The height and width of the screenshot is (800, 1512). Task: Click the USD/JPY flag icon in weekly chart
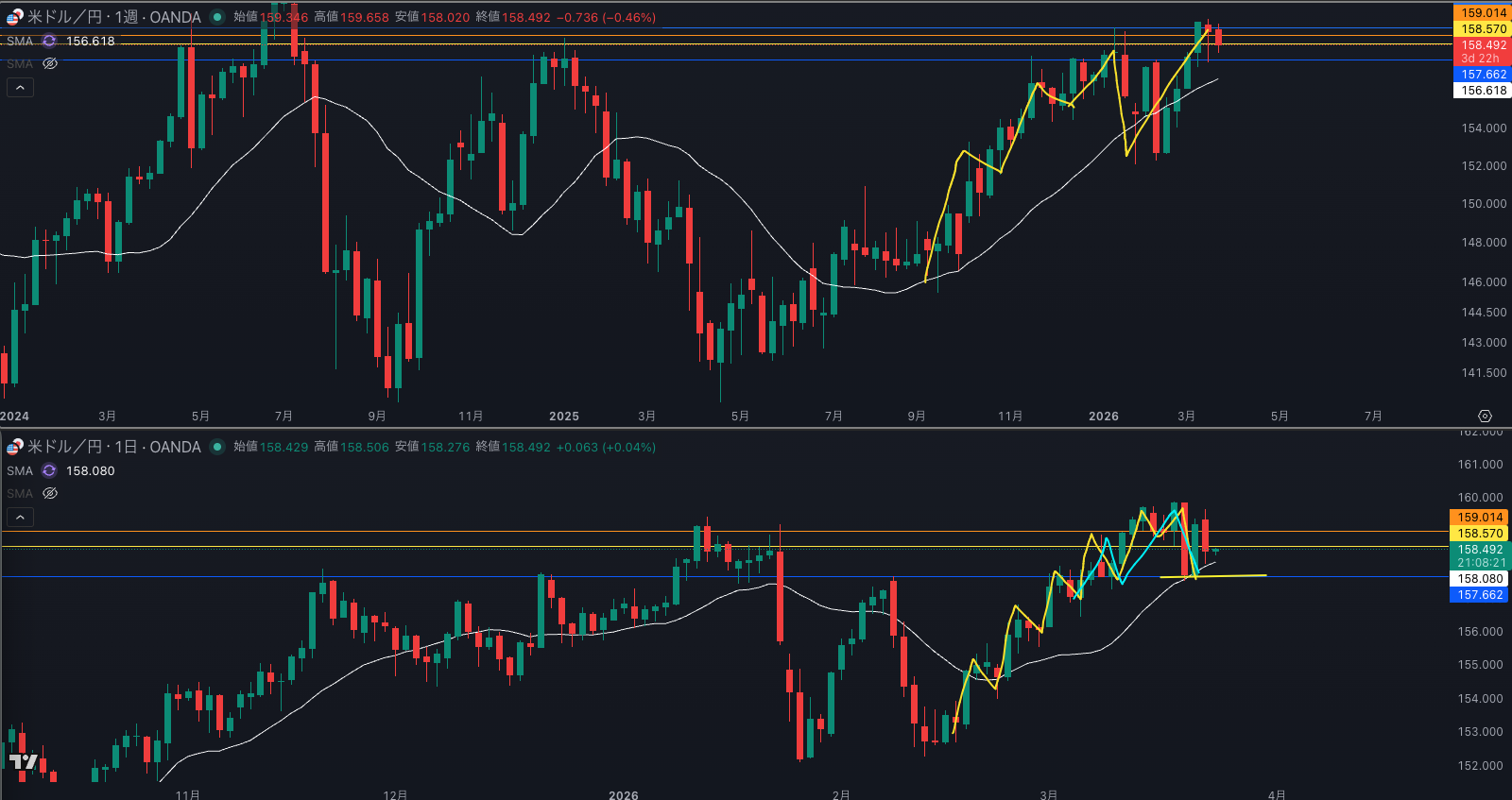point(14,17)
